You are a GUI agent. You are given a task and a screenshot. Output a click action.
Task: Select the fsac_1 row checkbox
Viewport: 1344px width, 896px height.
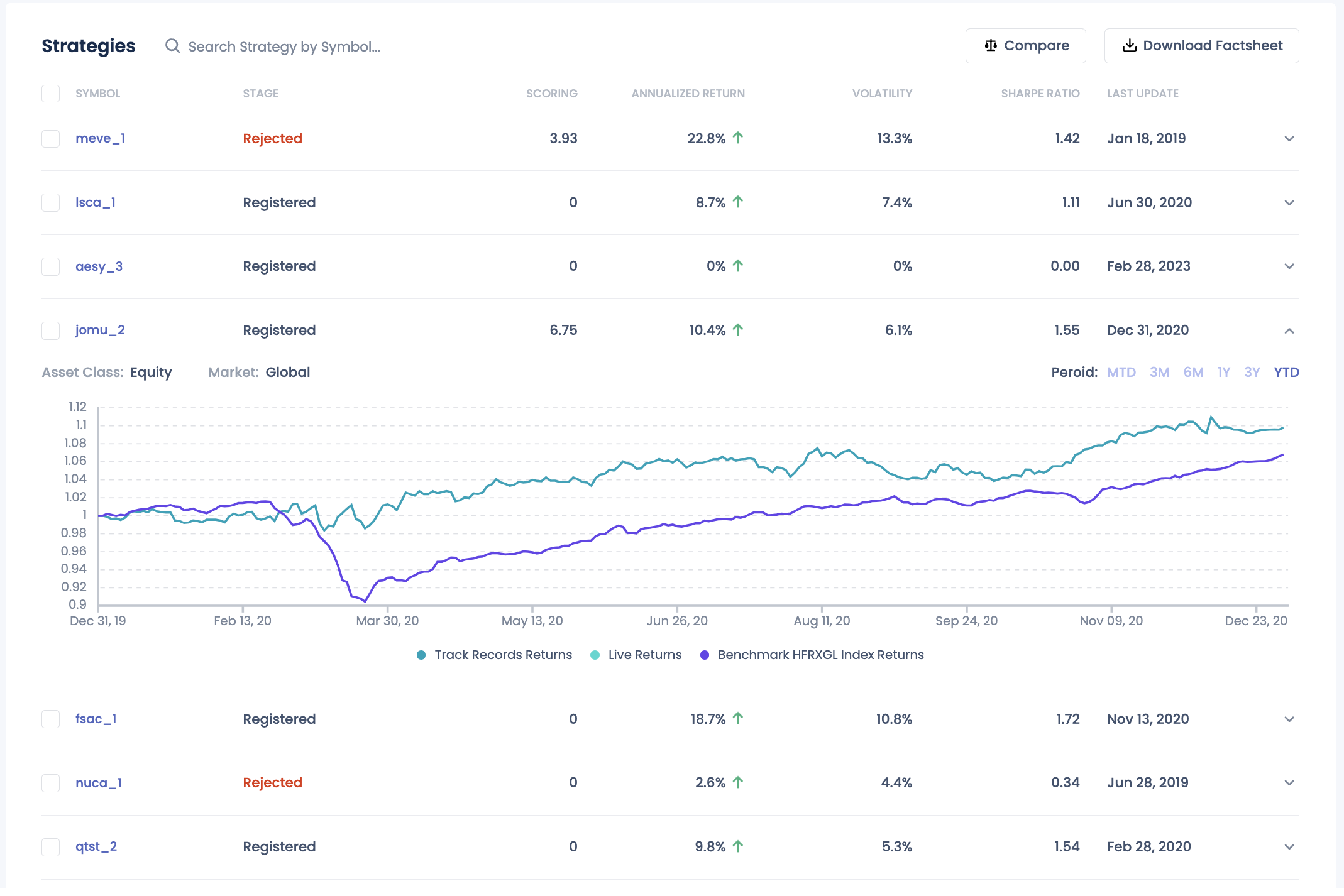pyautogui.click(x=50, y=719)
